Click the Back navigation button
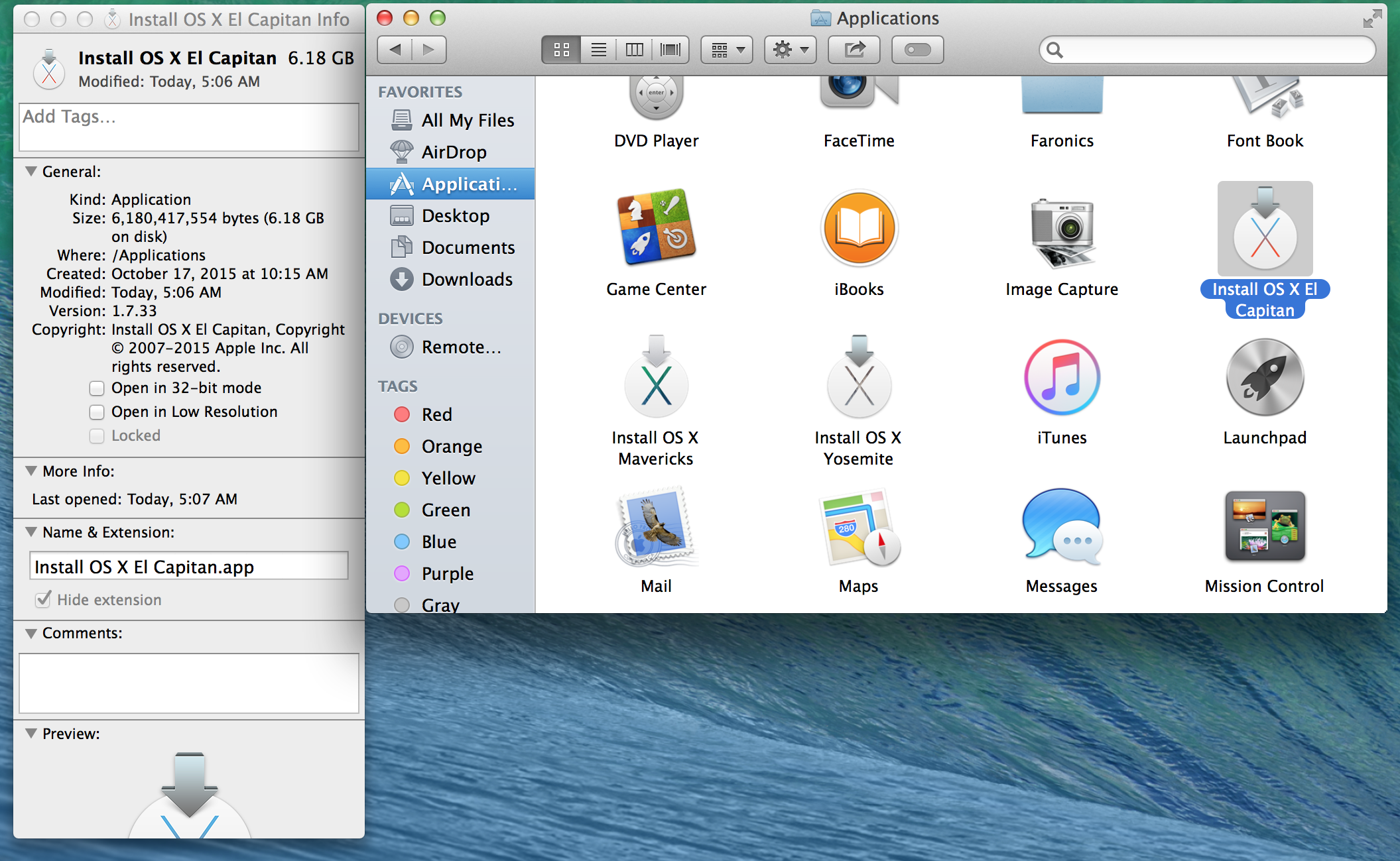Viewport: 1400px width, 861px height. [395, 50]
